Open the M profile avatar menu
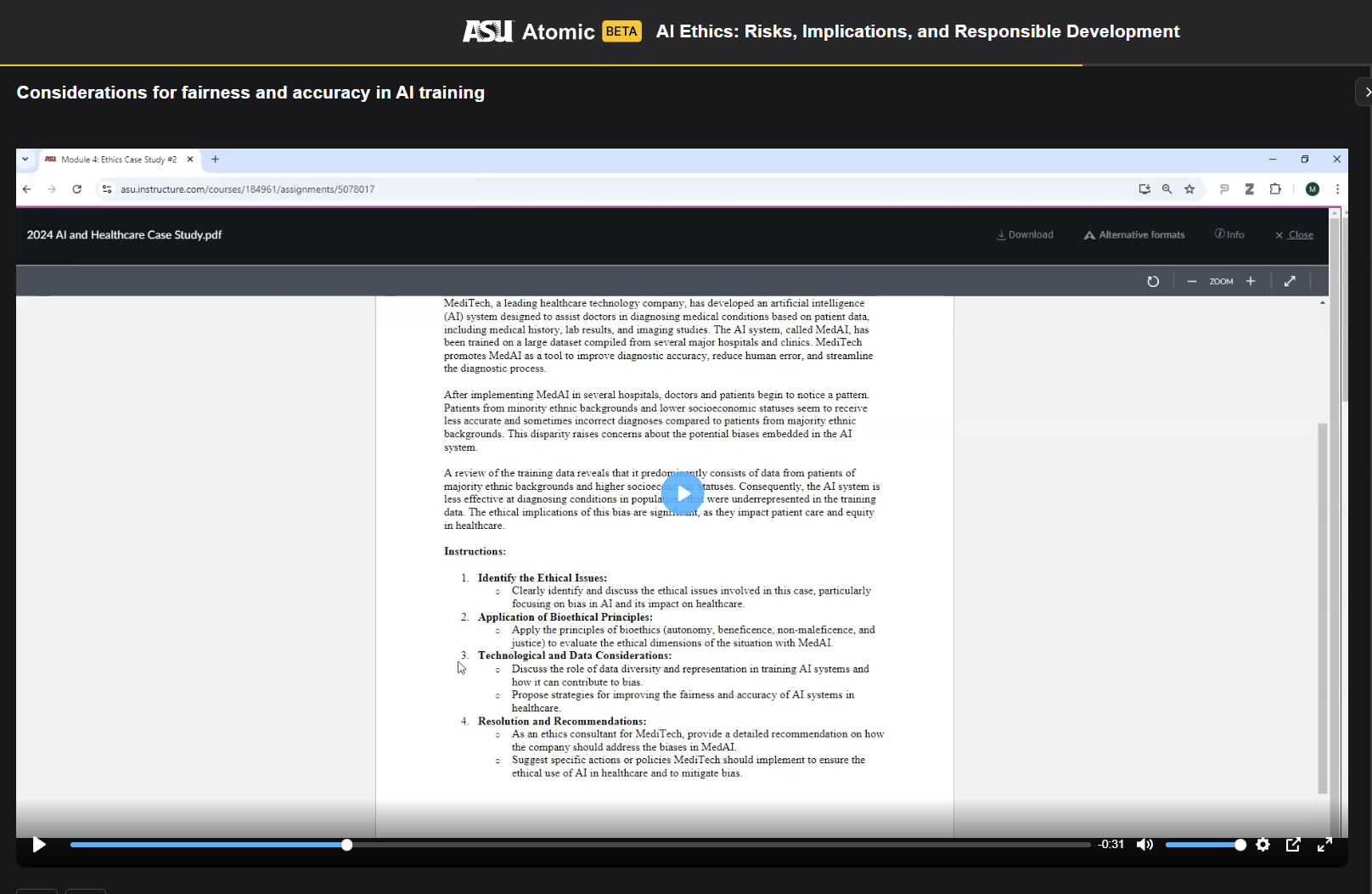The width and height of the screenshot is (1372, 894). [1313, 189]
